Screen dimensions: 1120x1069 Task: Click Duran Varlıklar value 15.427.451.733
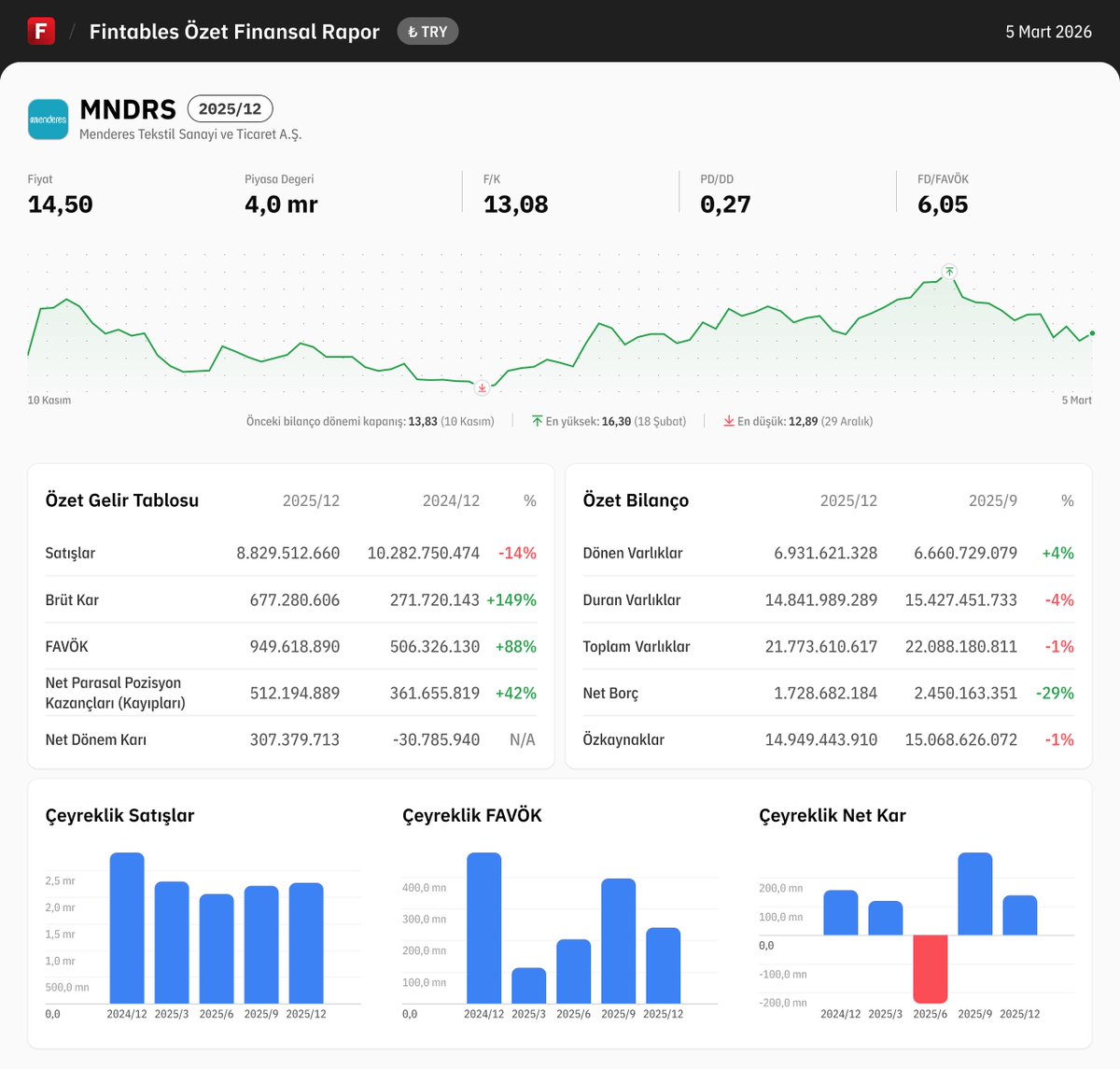click(961, 599)
